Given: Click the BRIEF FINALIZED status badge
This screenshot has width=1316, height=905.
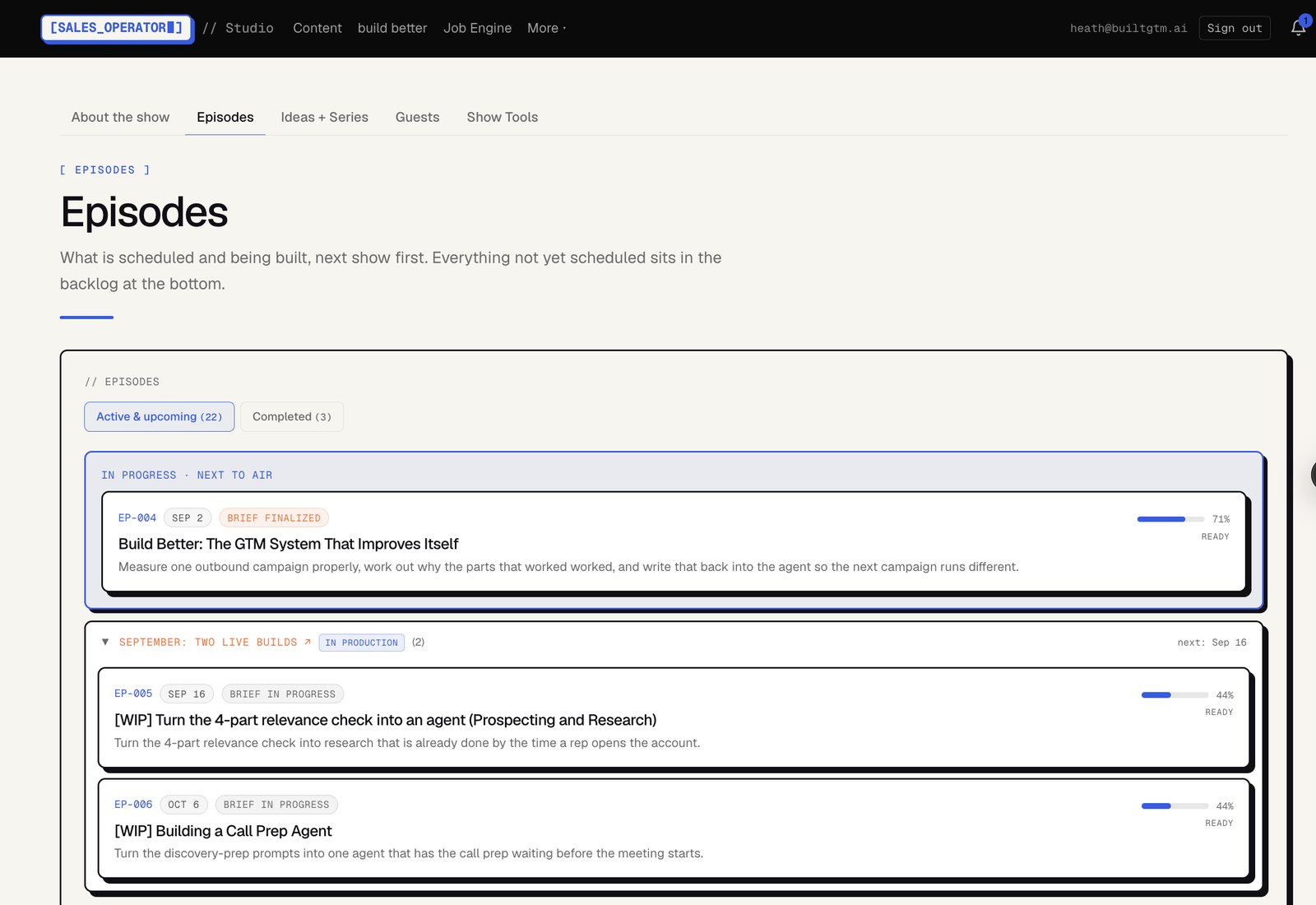Looking at the screenshot, I should point(274,517).
